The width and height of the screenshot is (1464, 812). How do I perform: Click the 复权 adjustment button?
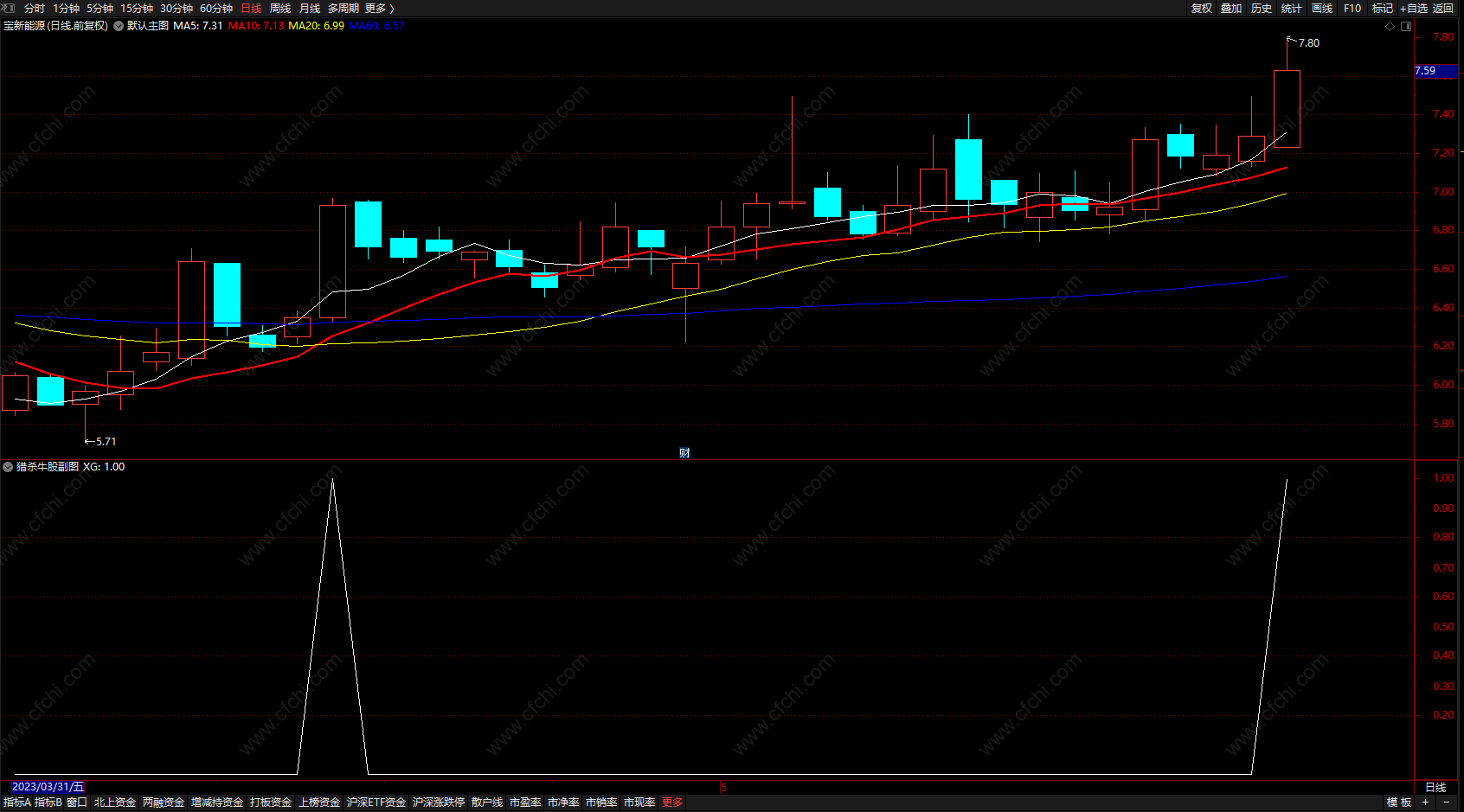pos(1202,9)
